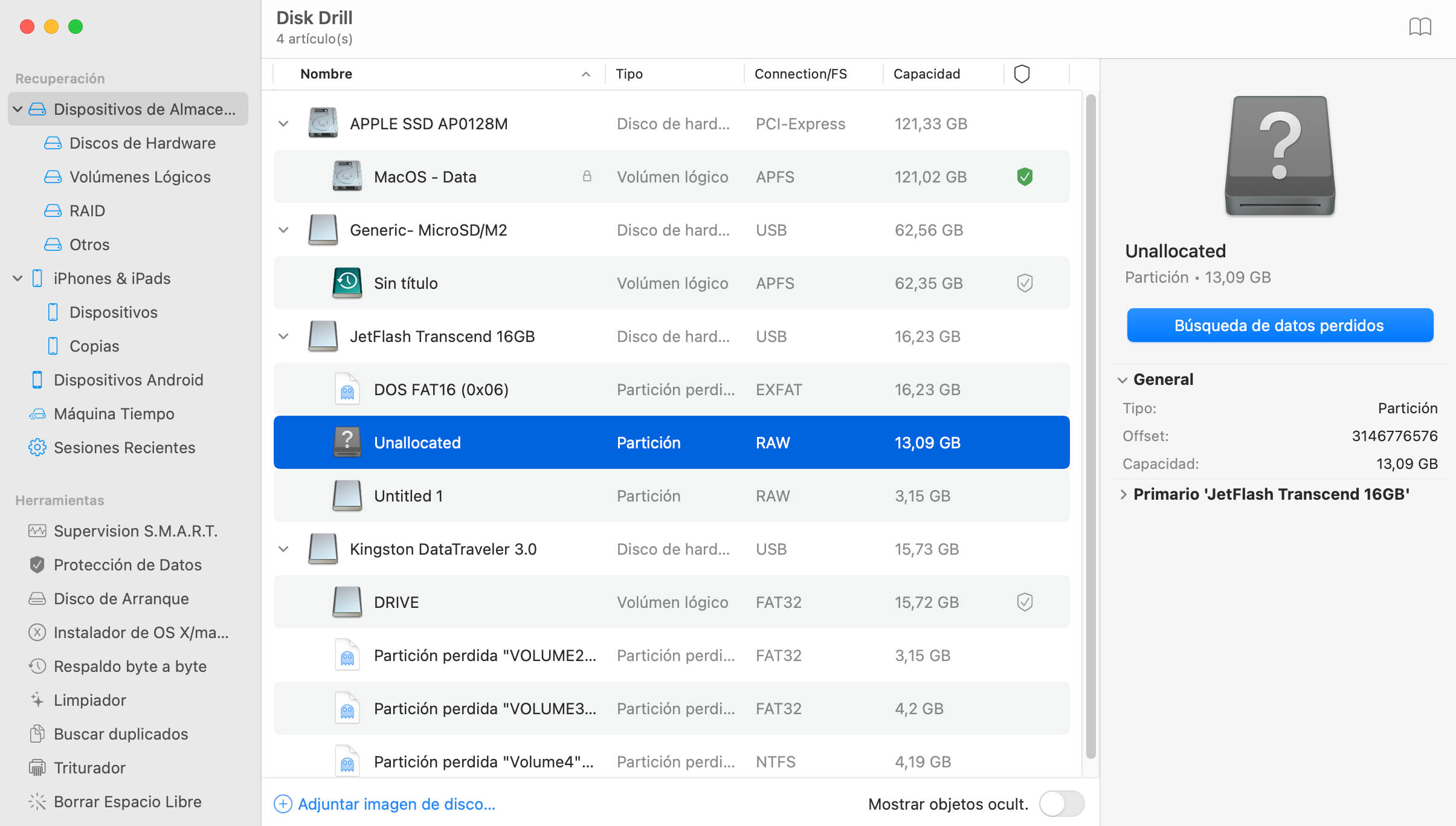The image size is (1456, 826).
Task: Click Búsqueda de datos perdidos button
Action: [1278, 325]
